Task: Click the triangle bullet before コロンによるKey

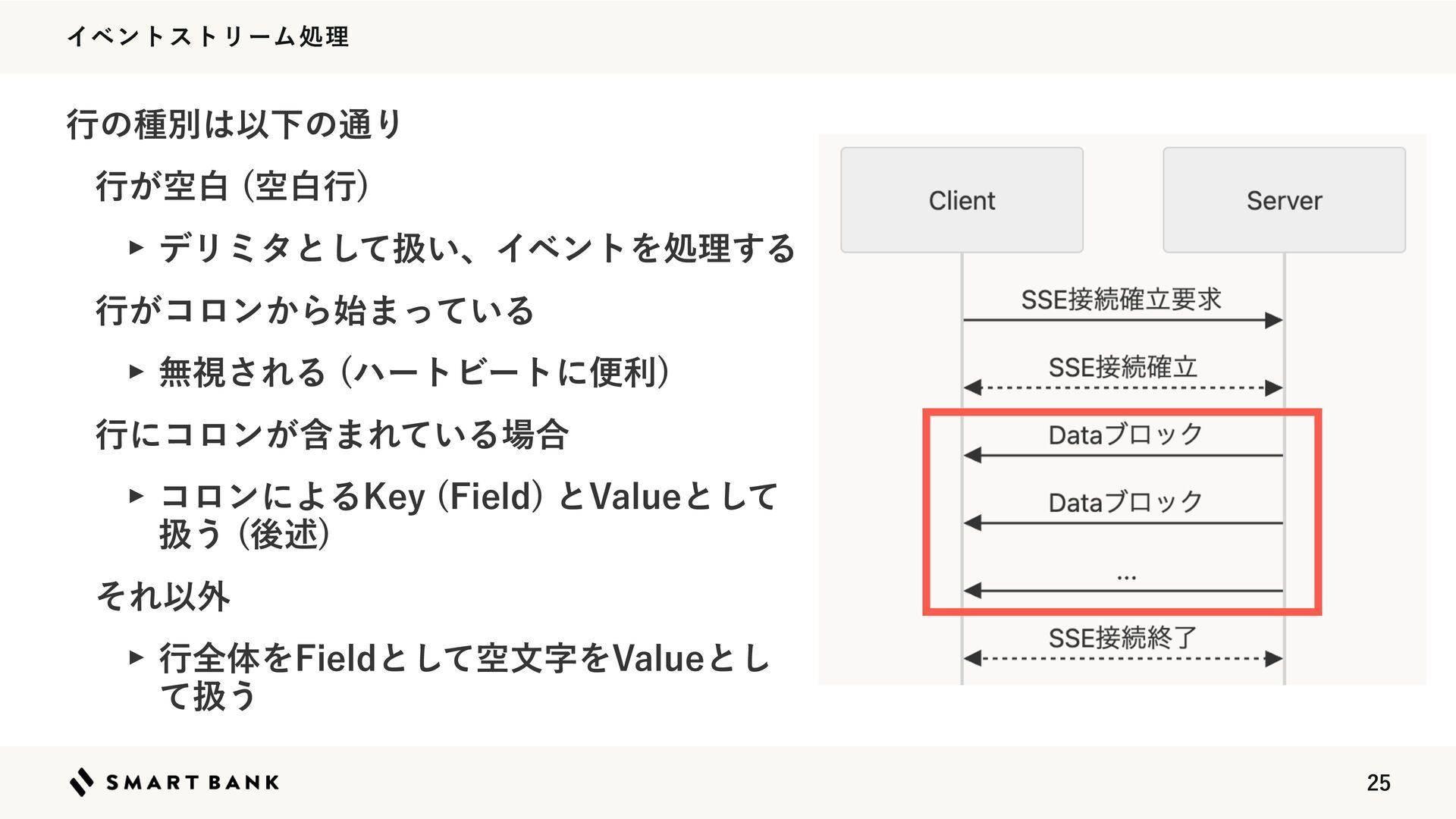Action: (x=136, y=496)
